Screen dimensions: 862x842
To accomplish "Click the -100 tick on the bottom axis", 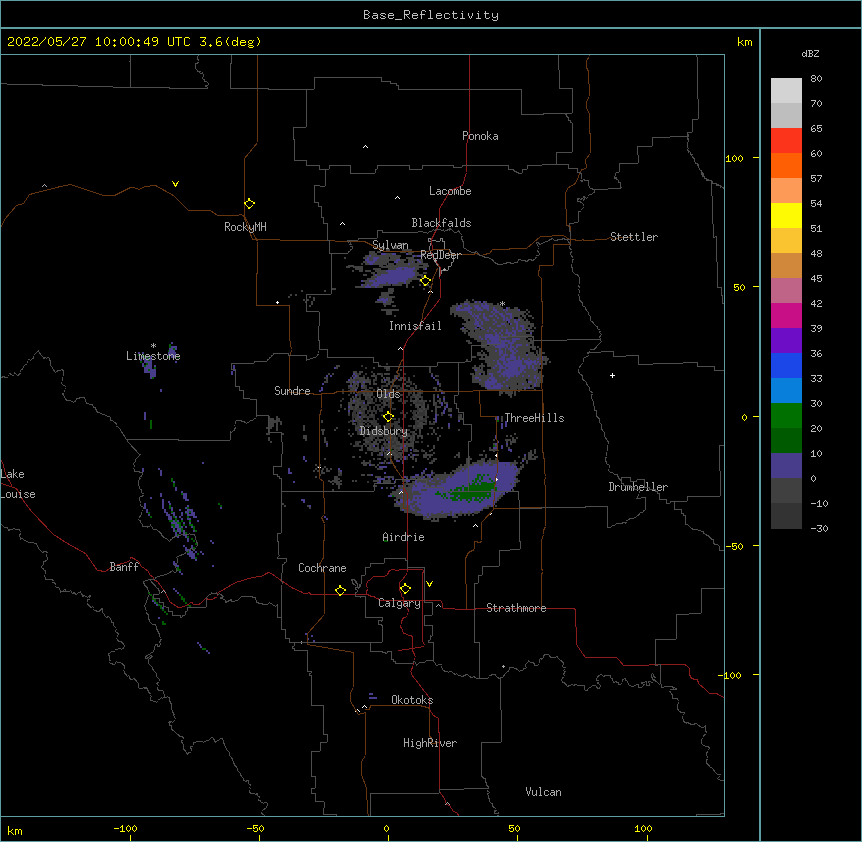I will click(125, 829).
